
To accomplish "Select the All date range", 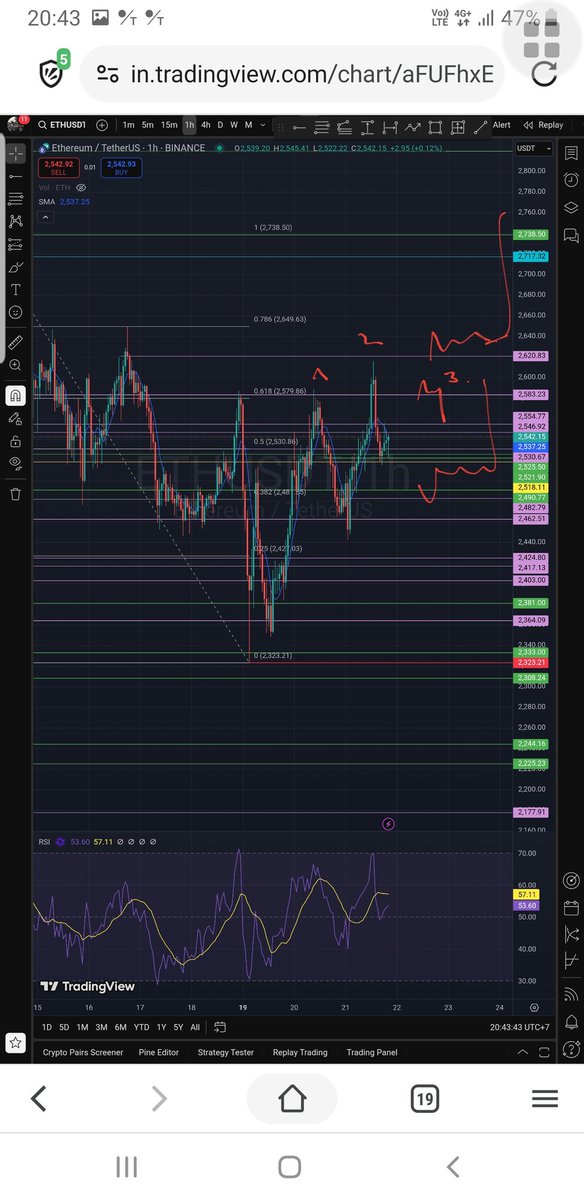I will pyautogui.click(x=195, y=1027).
